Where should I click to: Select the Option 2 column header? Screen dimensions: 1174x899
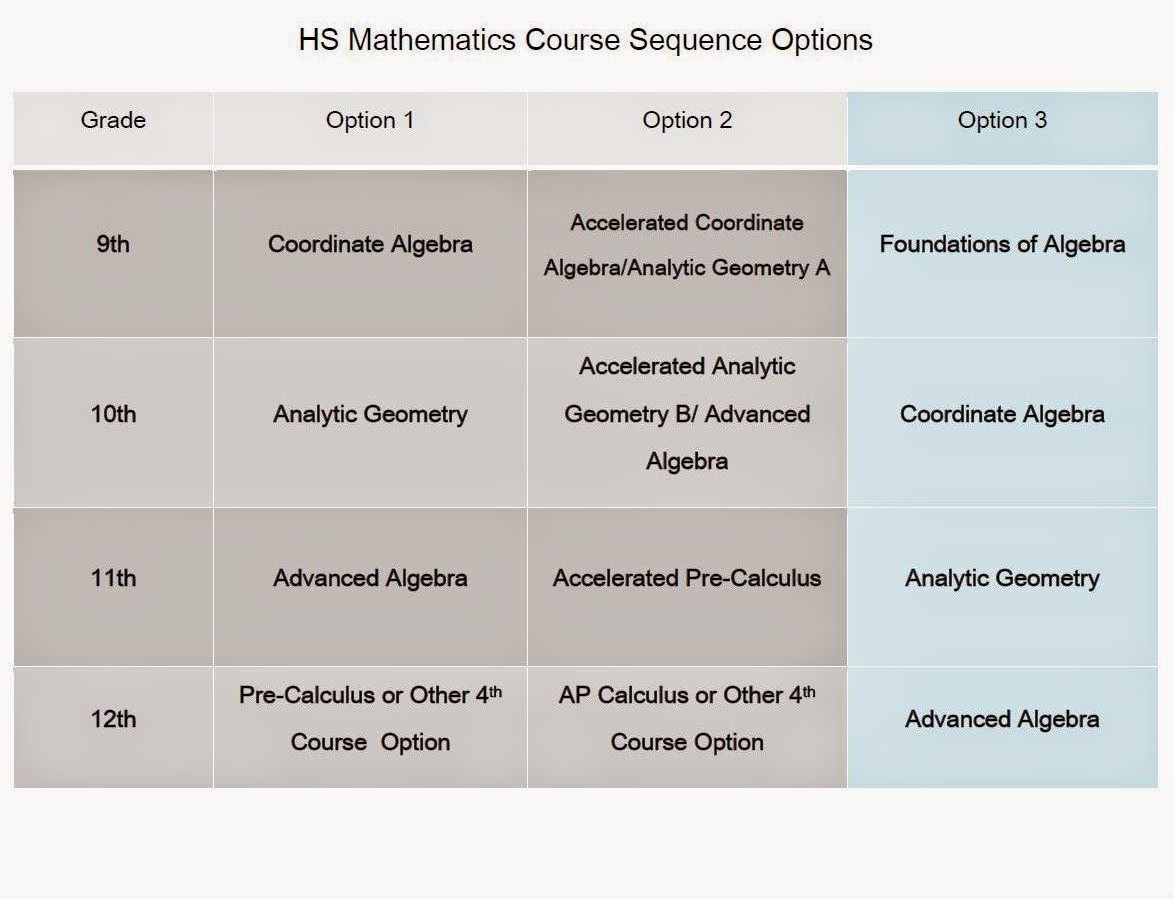[687, 121]
